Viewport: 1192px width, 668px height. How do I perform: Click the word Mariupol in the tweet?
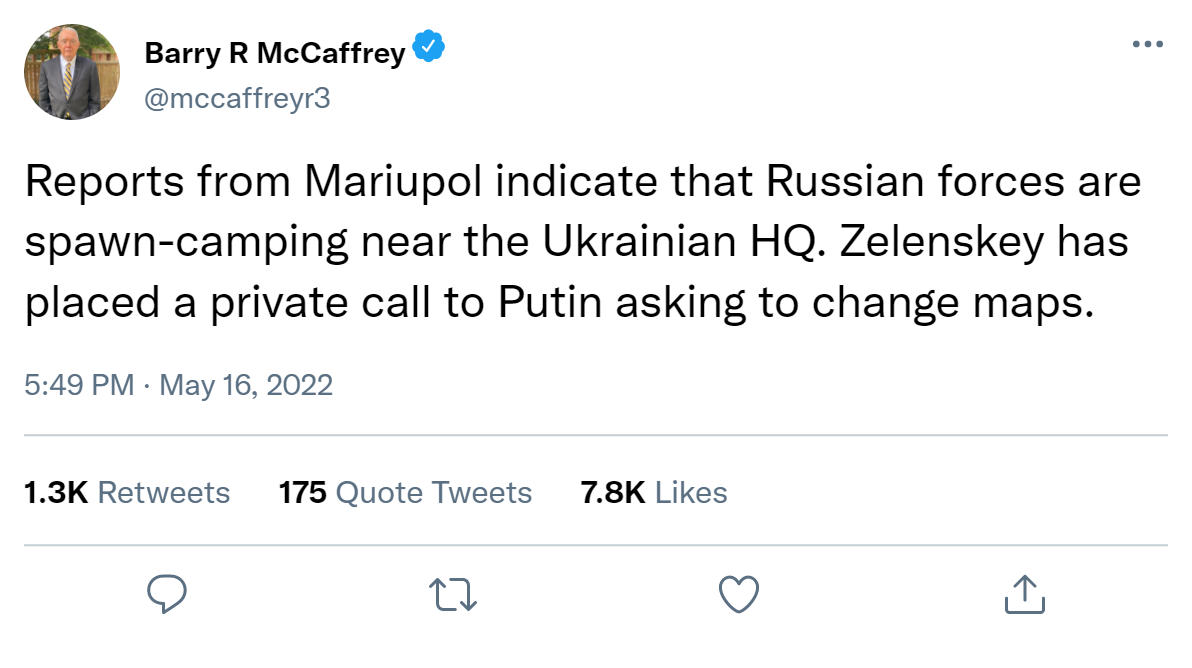click(394, 182)
